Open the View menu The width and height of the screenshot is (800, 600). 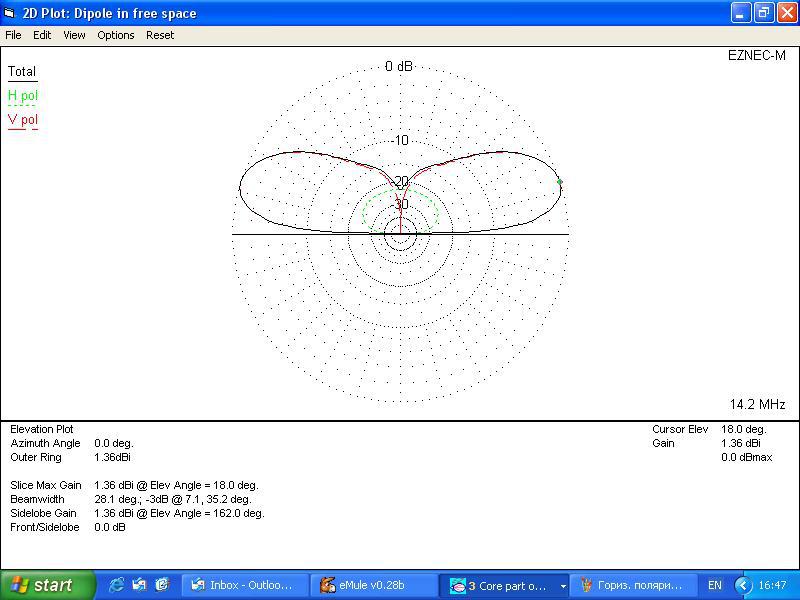(74, 35)
